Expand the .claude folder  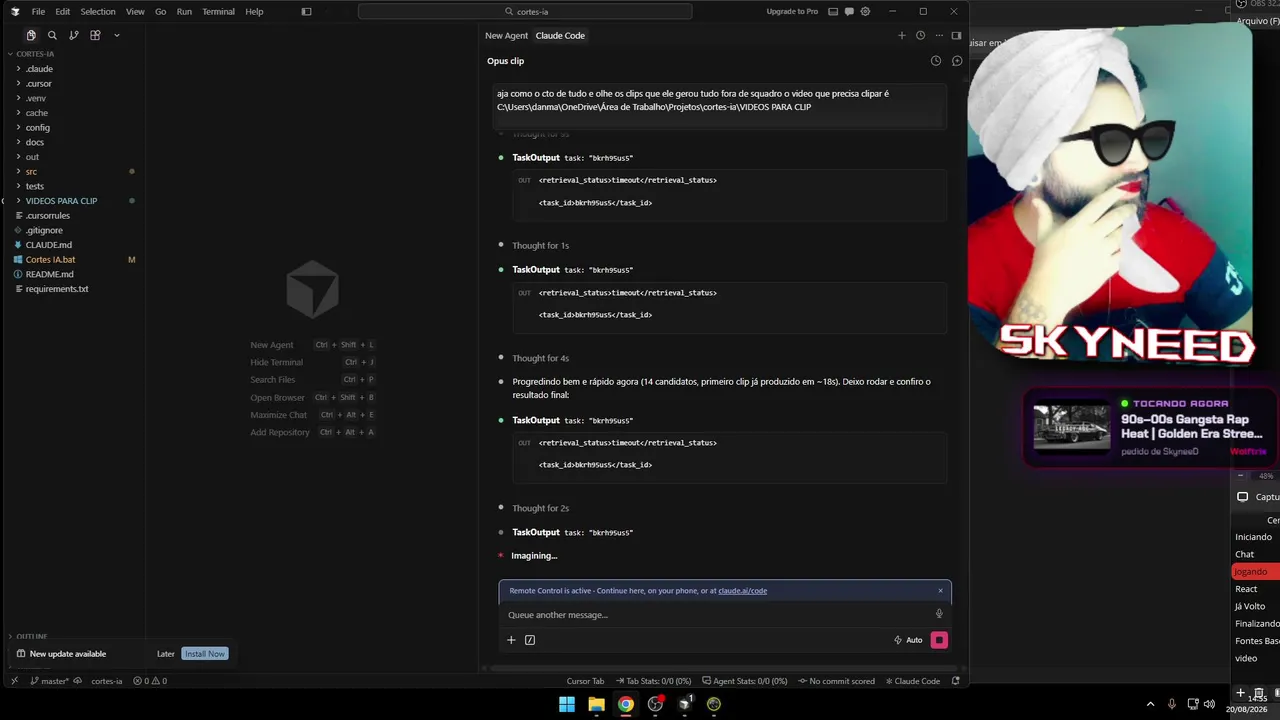[39, 69]
